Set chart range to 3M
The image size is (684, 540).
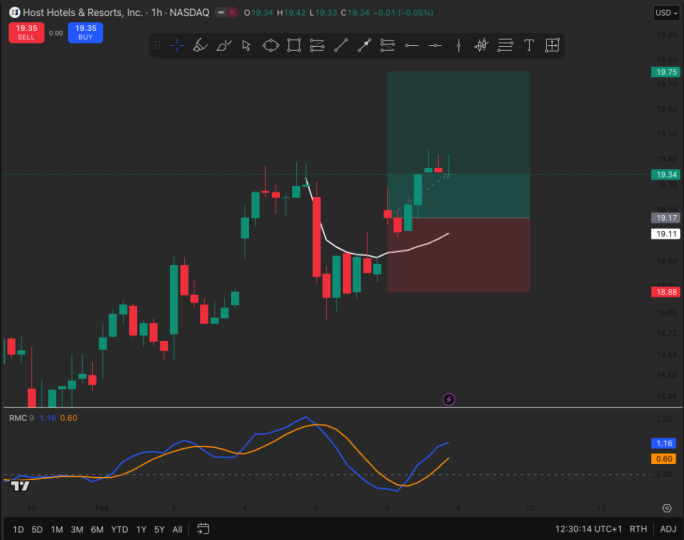(x=77, y=530)
